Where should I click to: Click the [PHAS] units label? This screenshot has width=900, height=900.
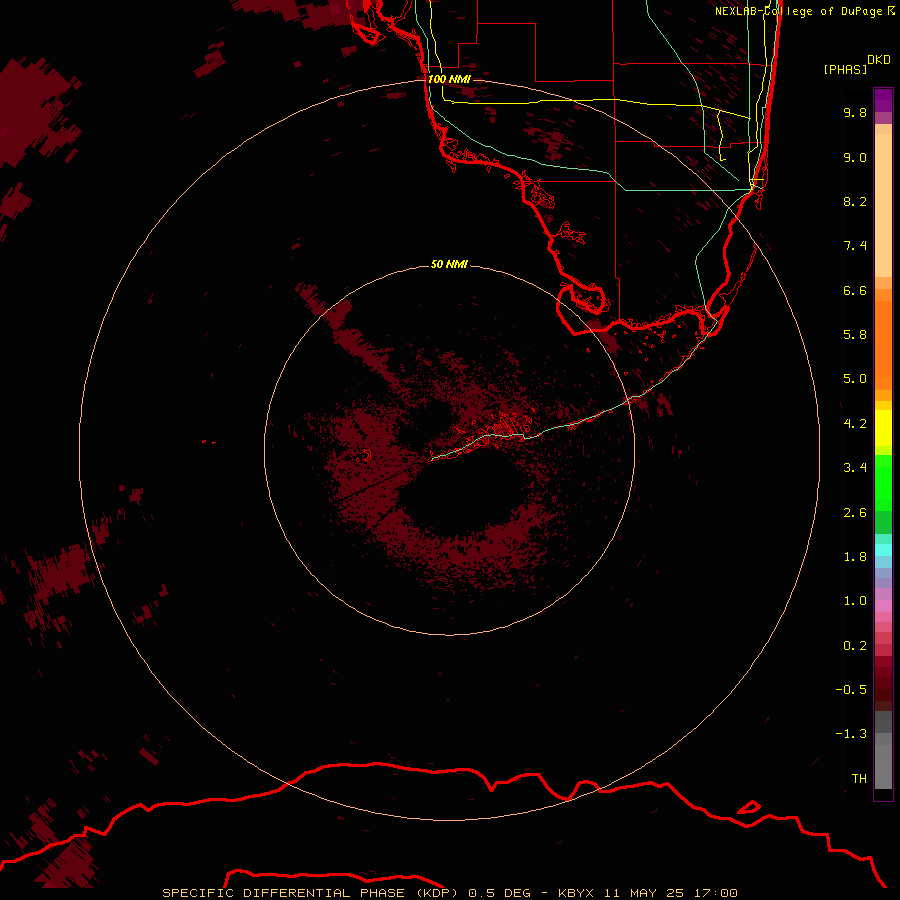pos(845,69)
